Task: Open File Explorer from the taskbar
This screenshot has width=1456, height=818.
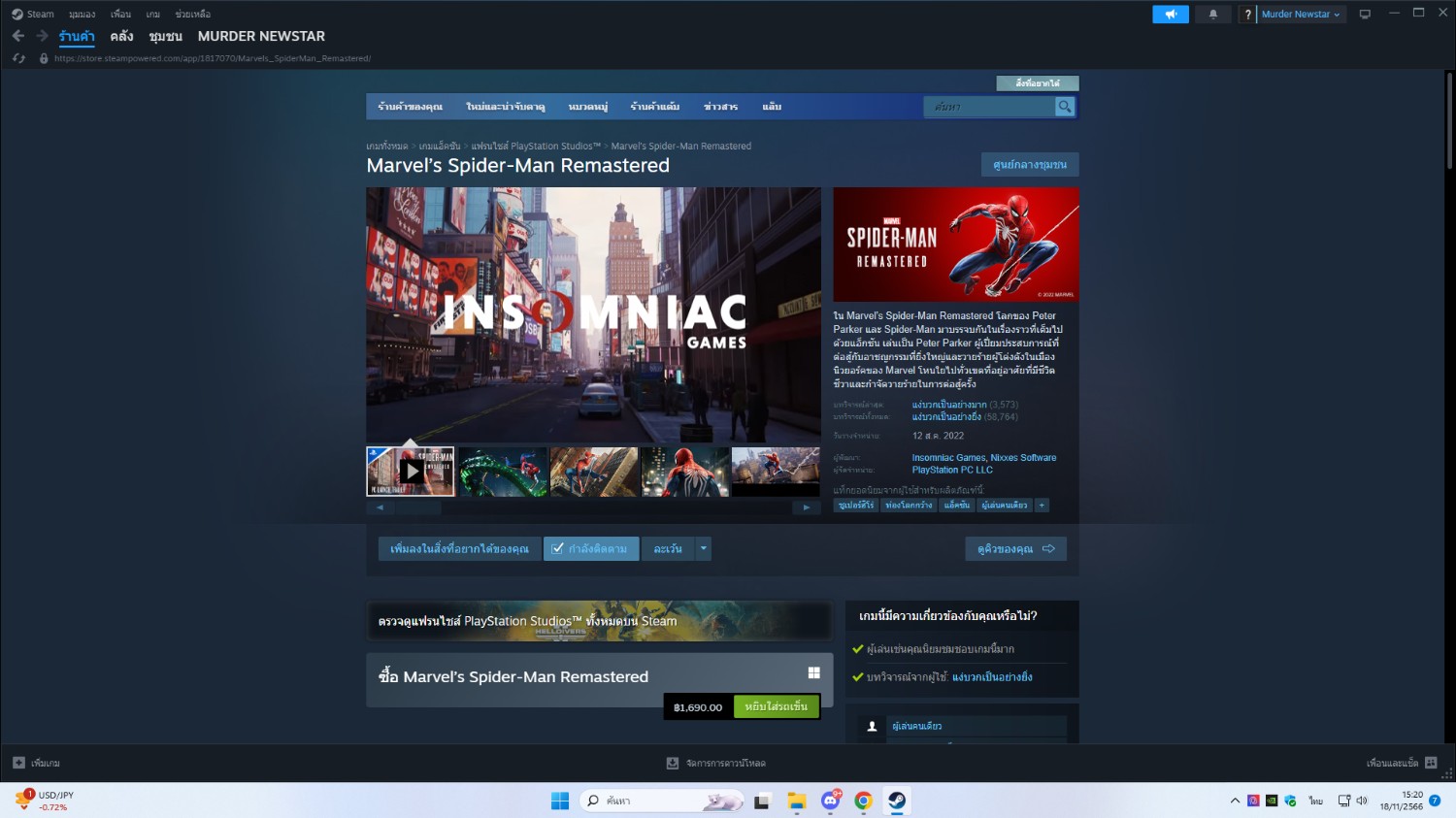Action: tap(797, 801)
